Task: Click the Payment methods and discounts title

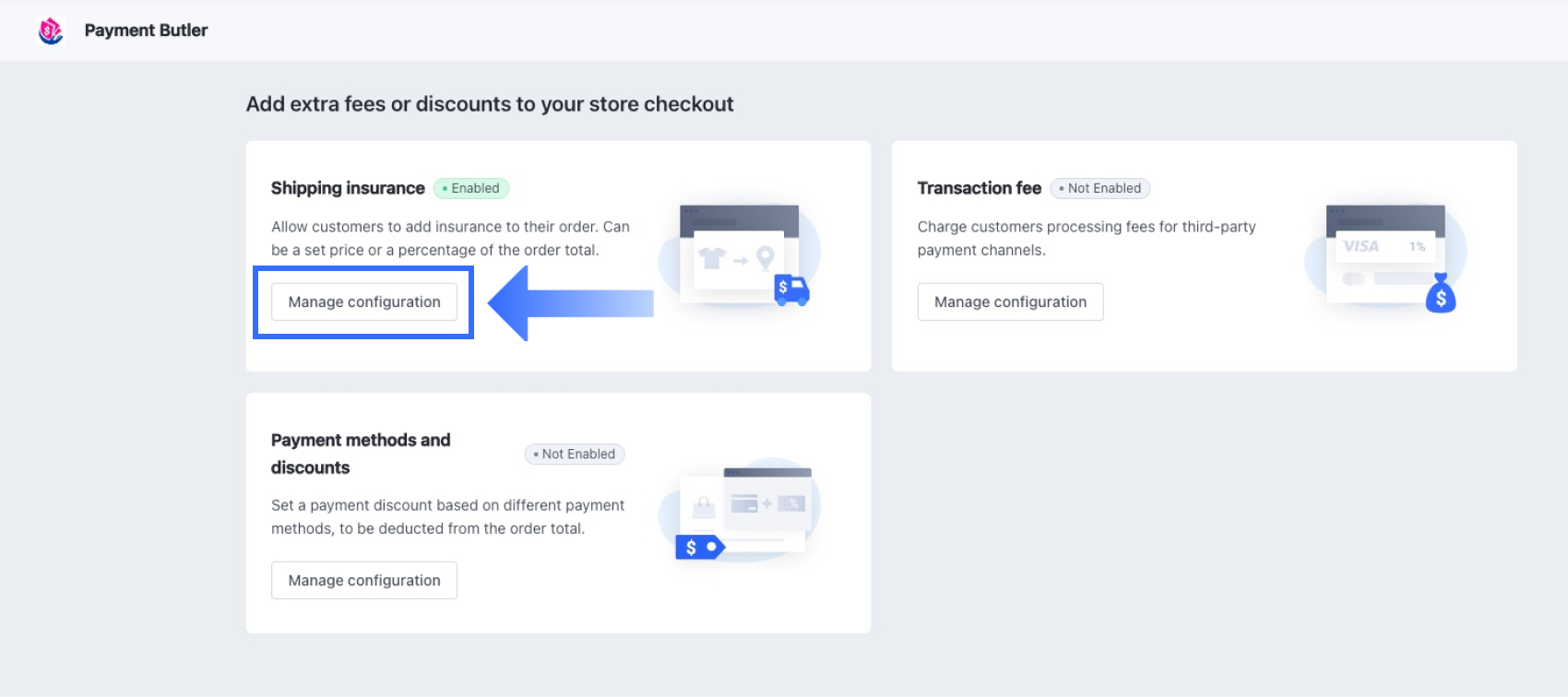Action: 361,454
